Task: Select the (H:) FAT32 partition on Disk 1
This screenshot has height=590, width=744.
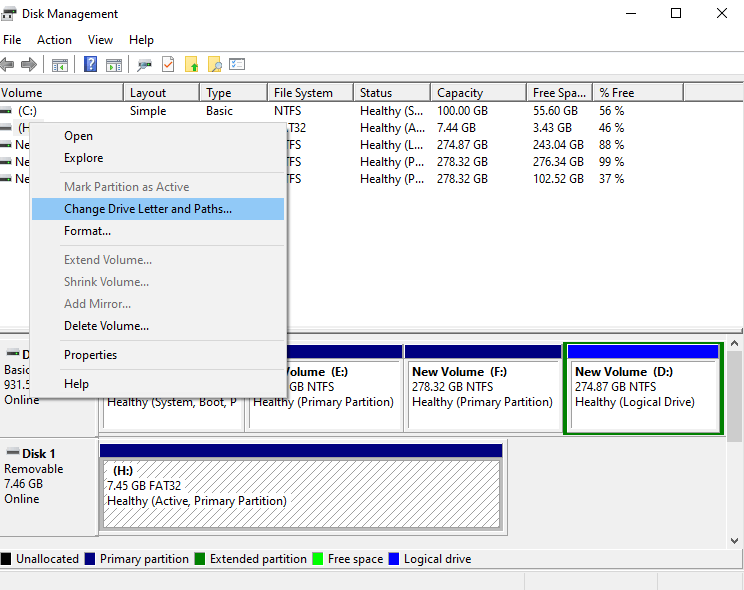Action: pyautogui.click(x=300, y=492)
